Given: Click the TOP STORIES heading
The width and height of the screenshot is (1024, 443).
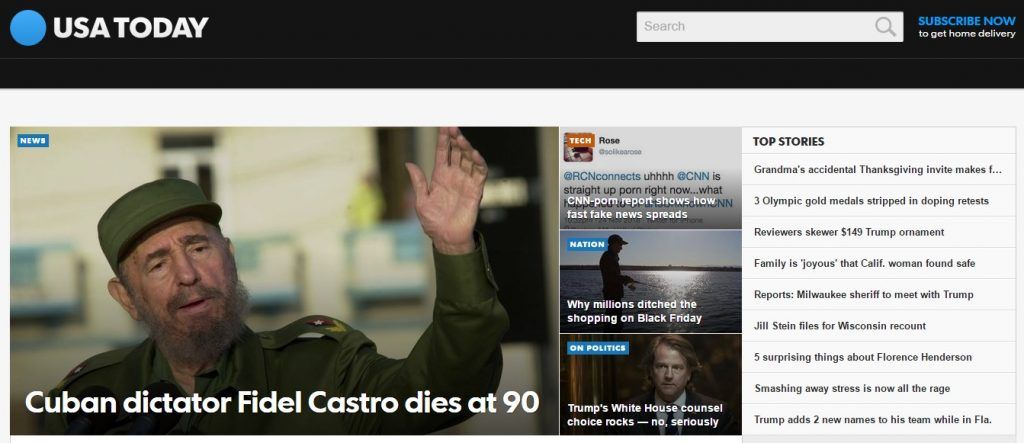Looking at the screenshot, I should click(x=788, y=141).
